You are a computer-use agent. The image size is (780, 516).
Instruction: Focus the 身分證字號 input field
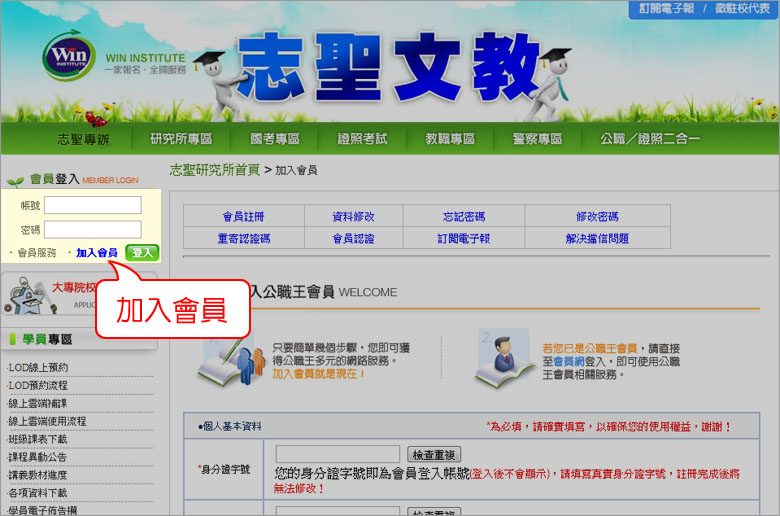coord(338,454)
